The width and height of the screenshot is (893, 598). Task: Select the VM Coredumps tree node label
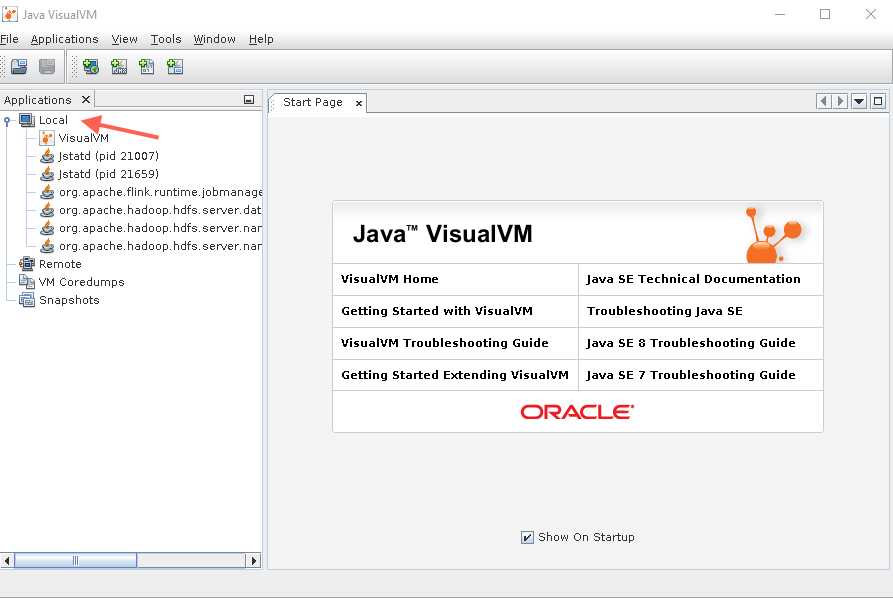[81, 282]
